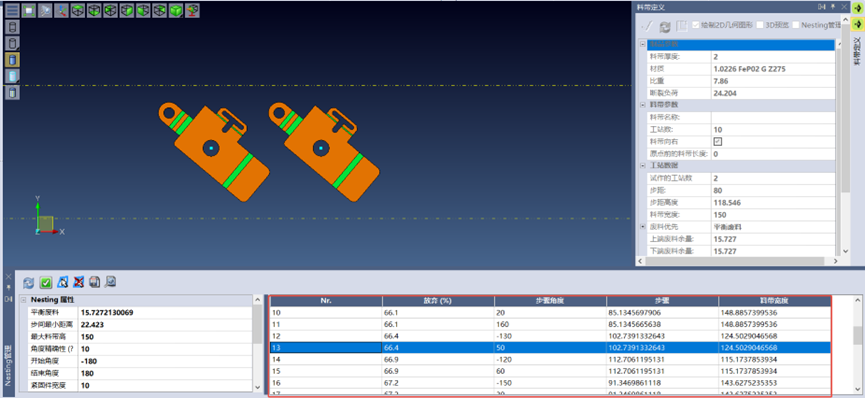The height and width of the screenshot is (398, 865).
Task: Select table row Nr. 10
Action: point(551,312)
